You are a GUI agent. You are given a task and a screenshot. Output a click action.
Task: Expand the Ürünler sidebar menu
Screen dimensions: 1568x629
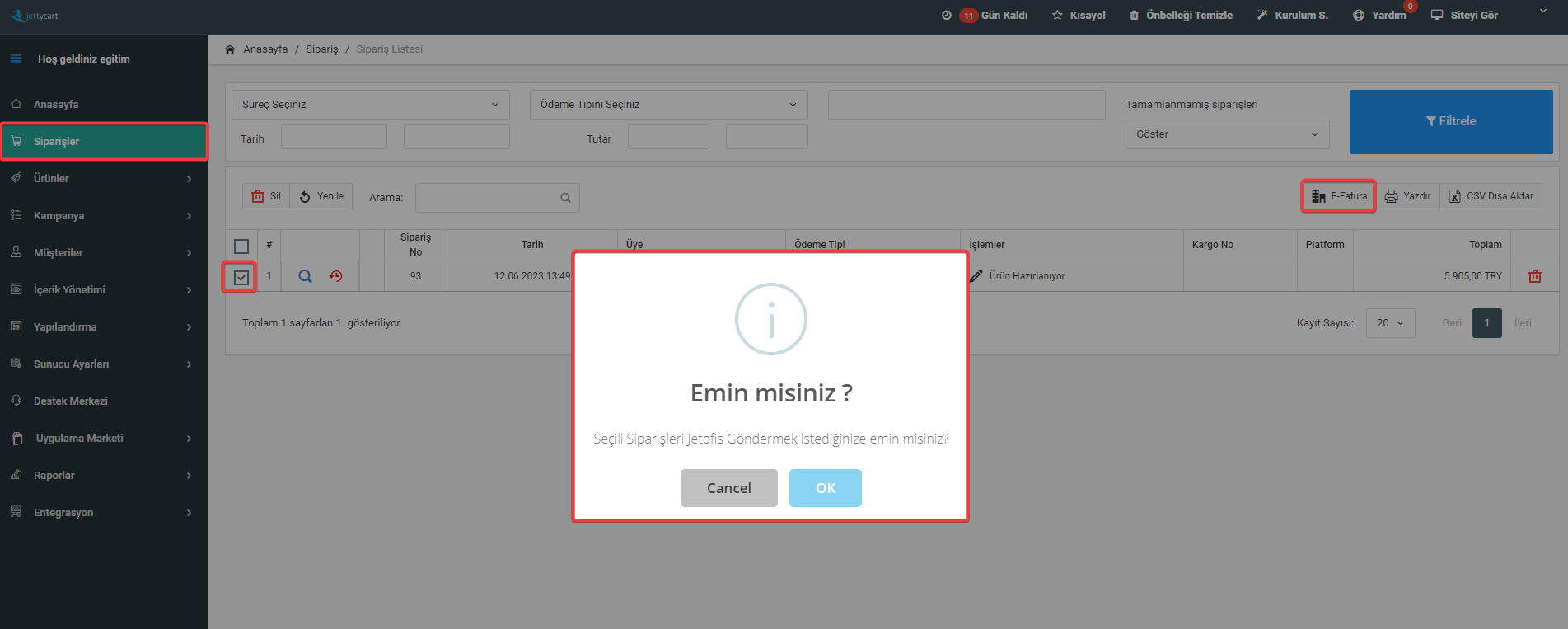click(104, 179)
